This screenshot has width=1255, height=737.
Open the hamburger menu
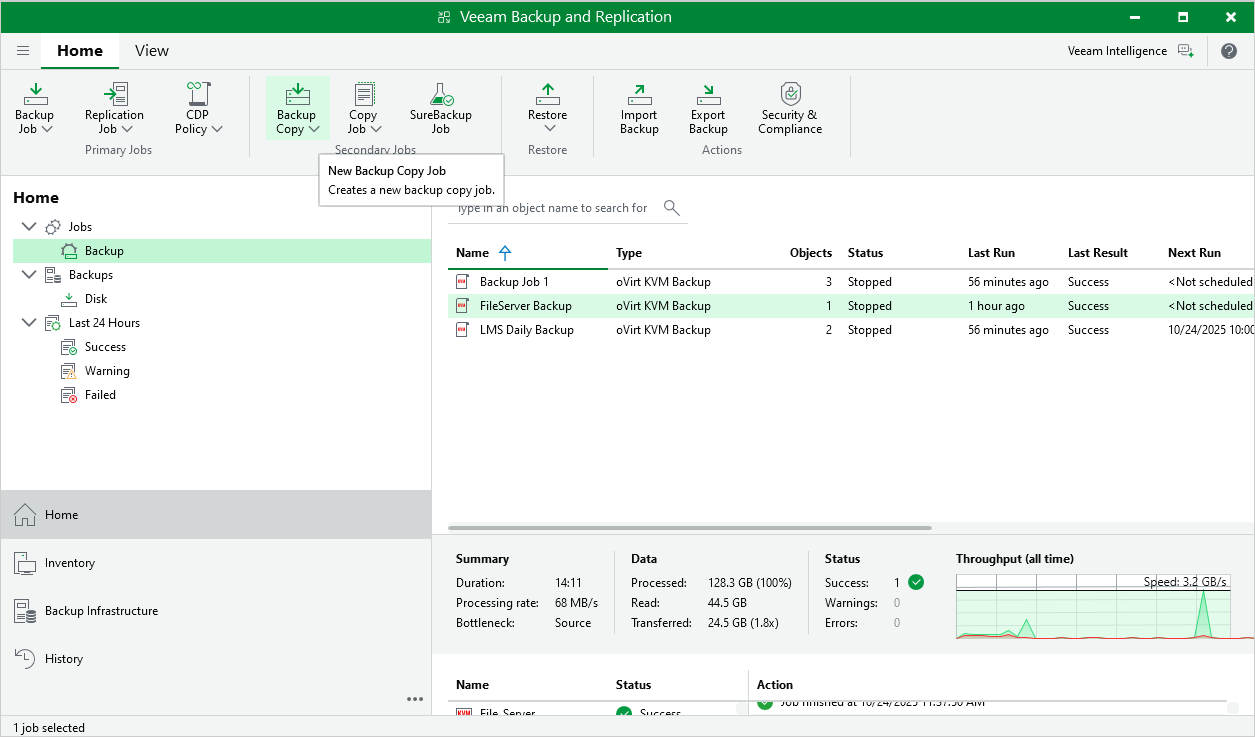click(x=22, y=50)
